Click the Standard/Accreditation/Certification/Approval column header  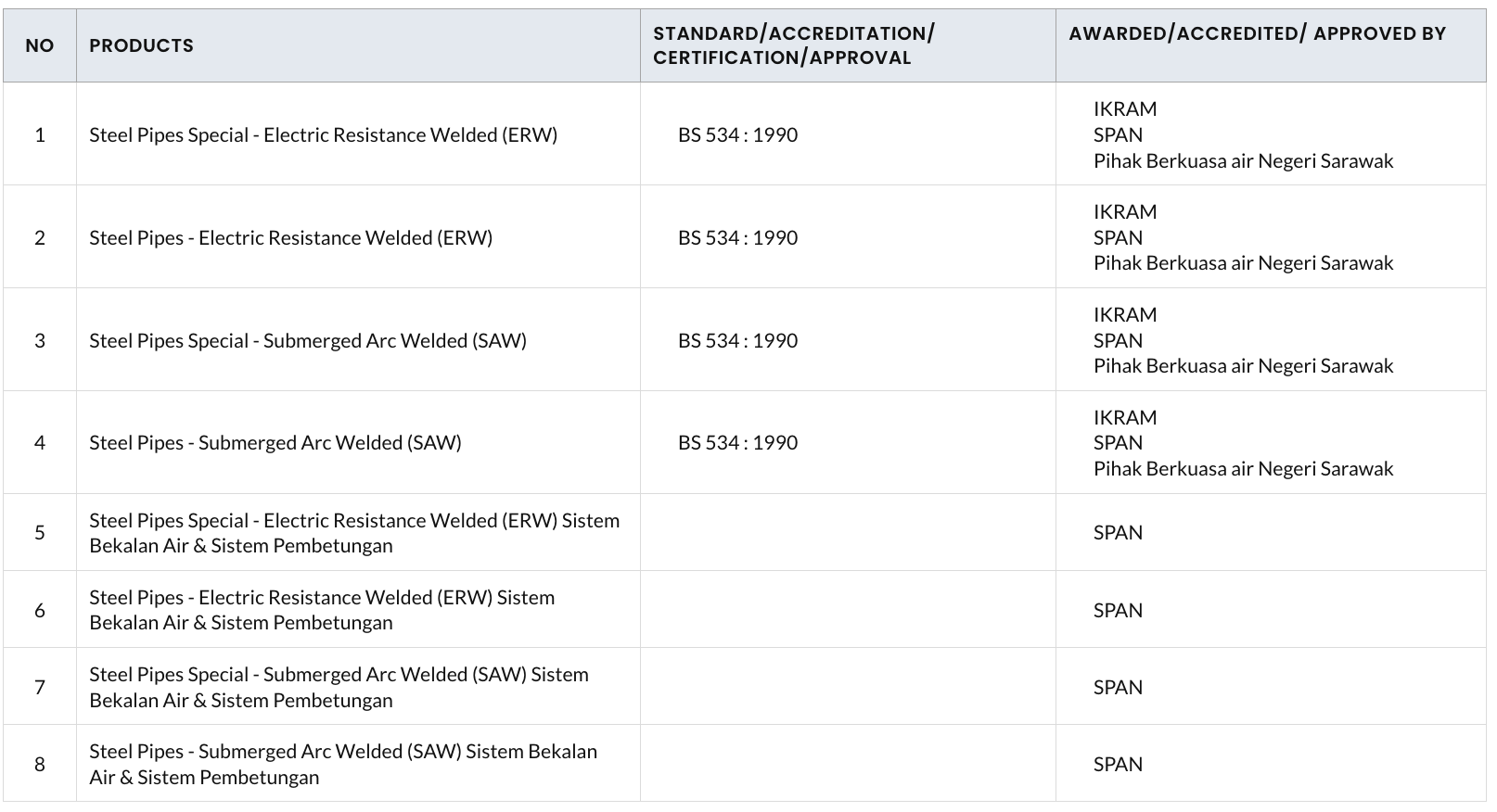793,45
